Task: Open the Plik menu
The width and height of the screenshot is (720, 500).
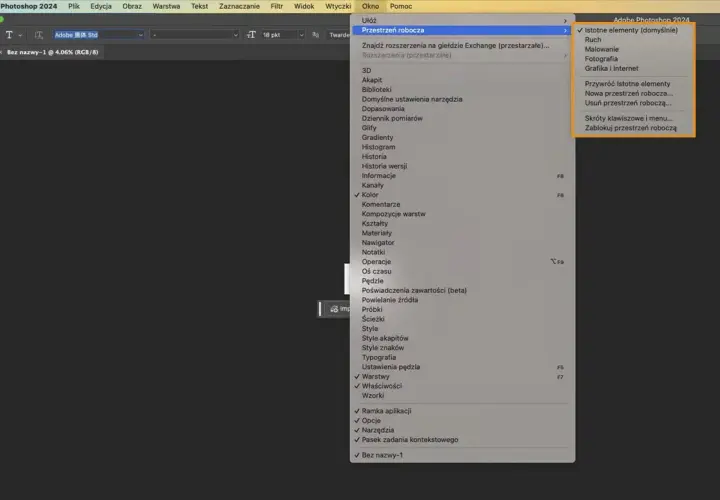Action: pyautogui.click(x=74, y=6)
